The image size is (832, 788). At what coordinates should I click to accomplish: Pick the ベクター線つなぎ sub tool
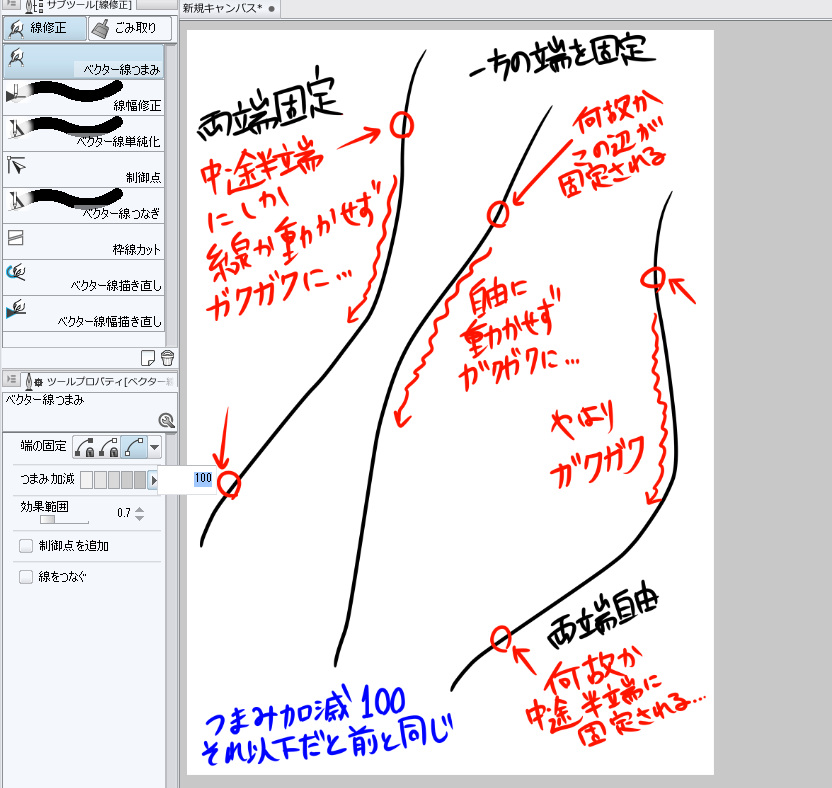[83, 205]
